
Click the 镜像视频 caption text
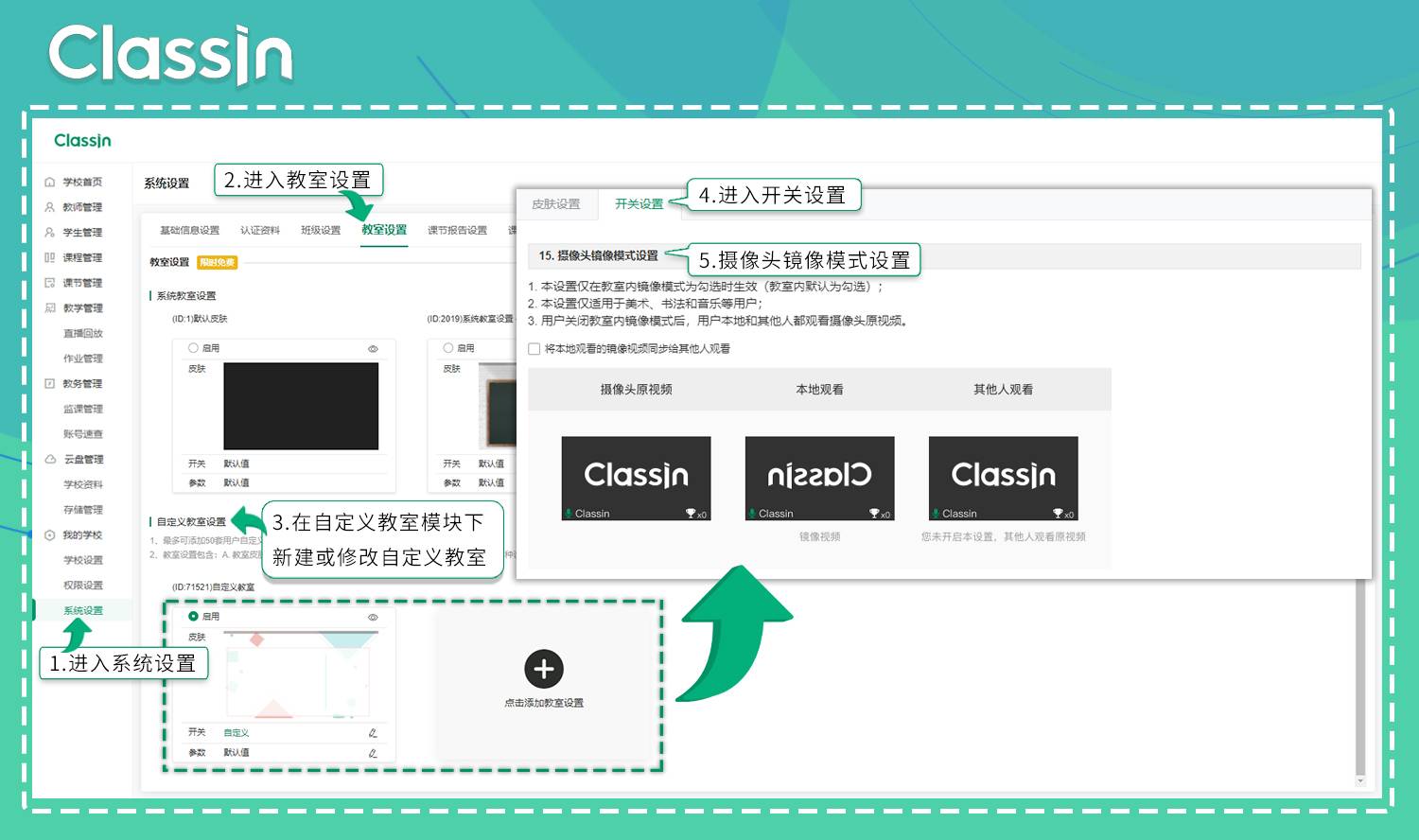(819, 536)
